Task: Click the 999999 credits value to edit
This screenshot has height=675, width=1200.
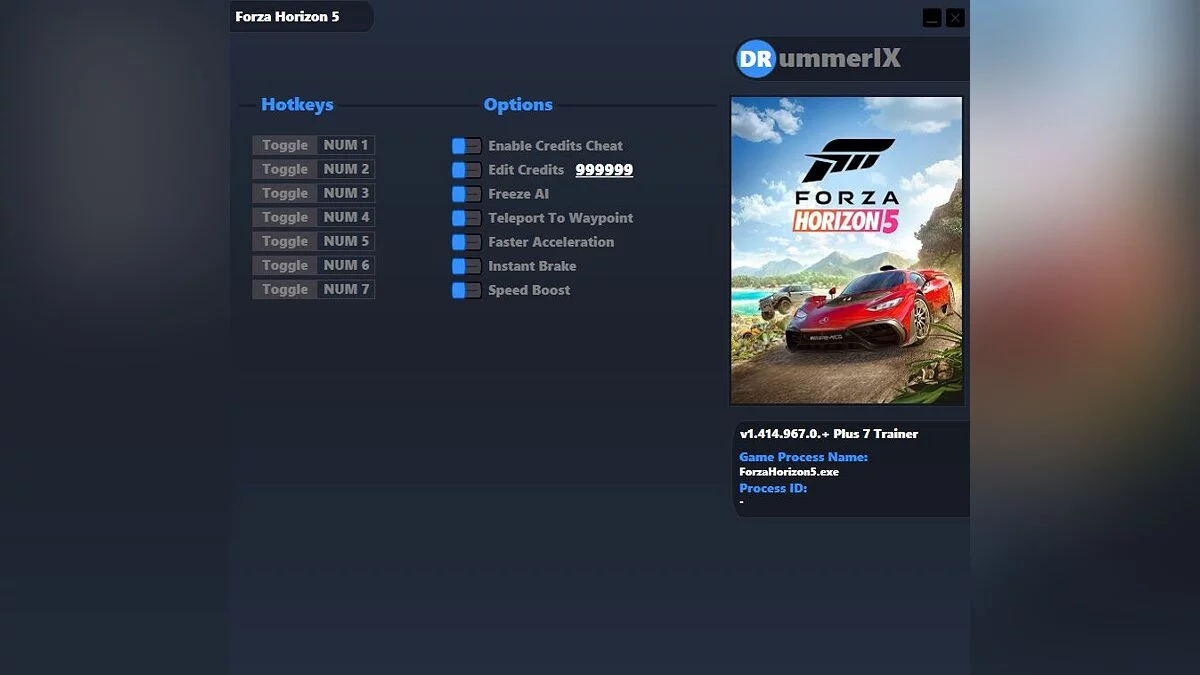Action: [x=604, y=169]
